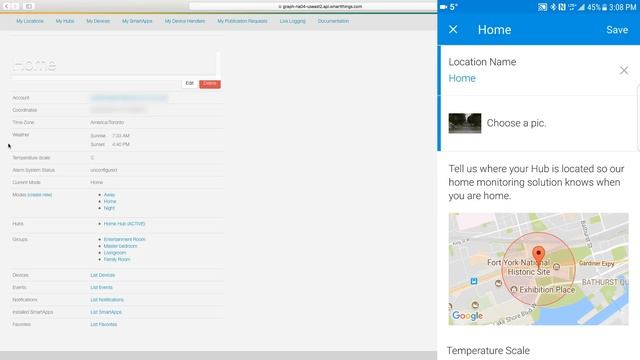Tap the video camera icon in the phone status bar
Screen dimensions: 640x360
[444, 7]
